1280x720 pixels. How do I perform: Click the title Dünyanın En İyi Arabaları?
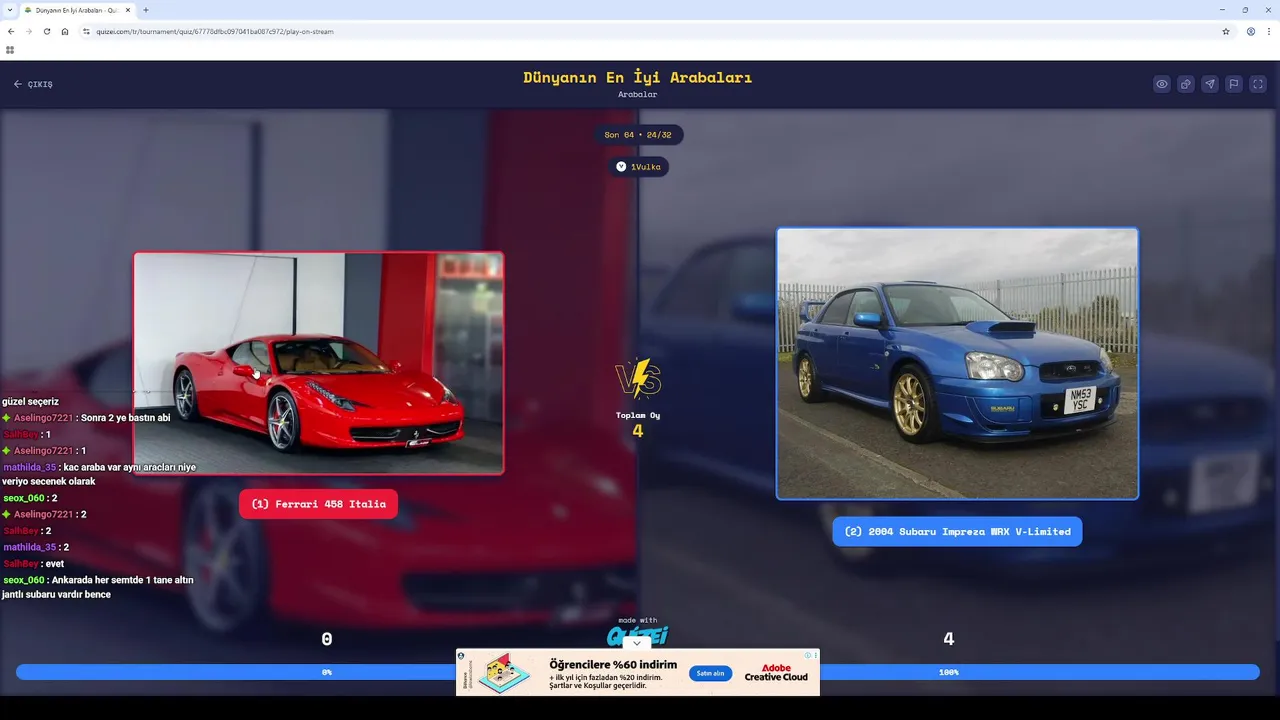pos(638,77)
